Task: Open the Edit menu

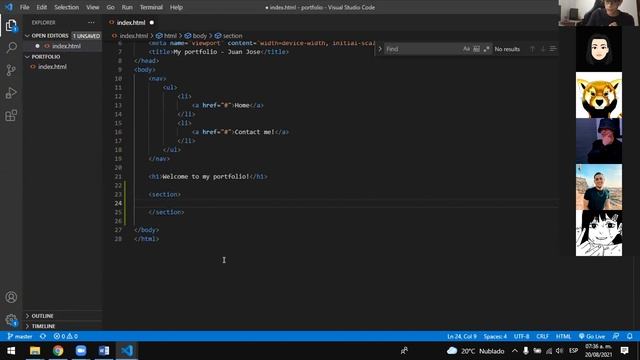Action: click(x=42, y=7)
